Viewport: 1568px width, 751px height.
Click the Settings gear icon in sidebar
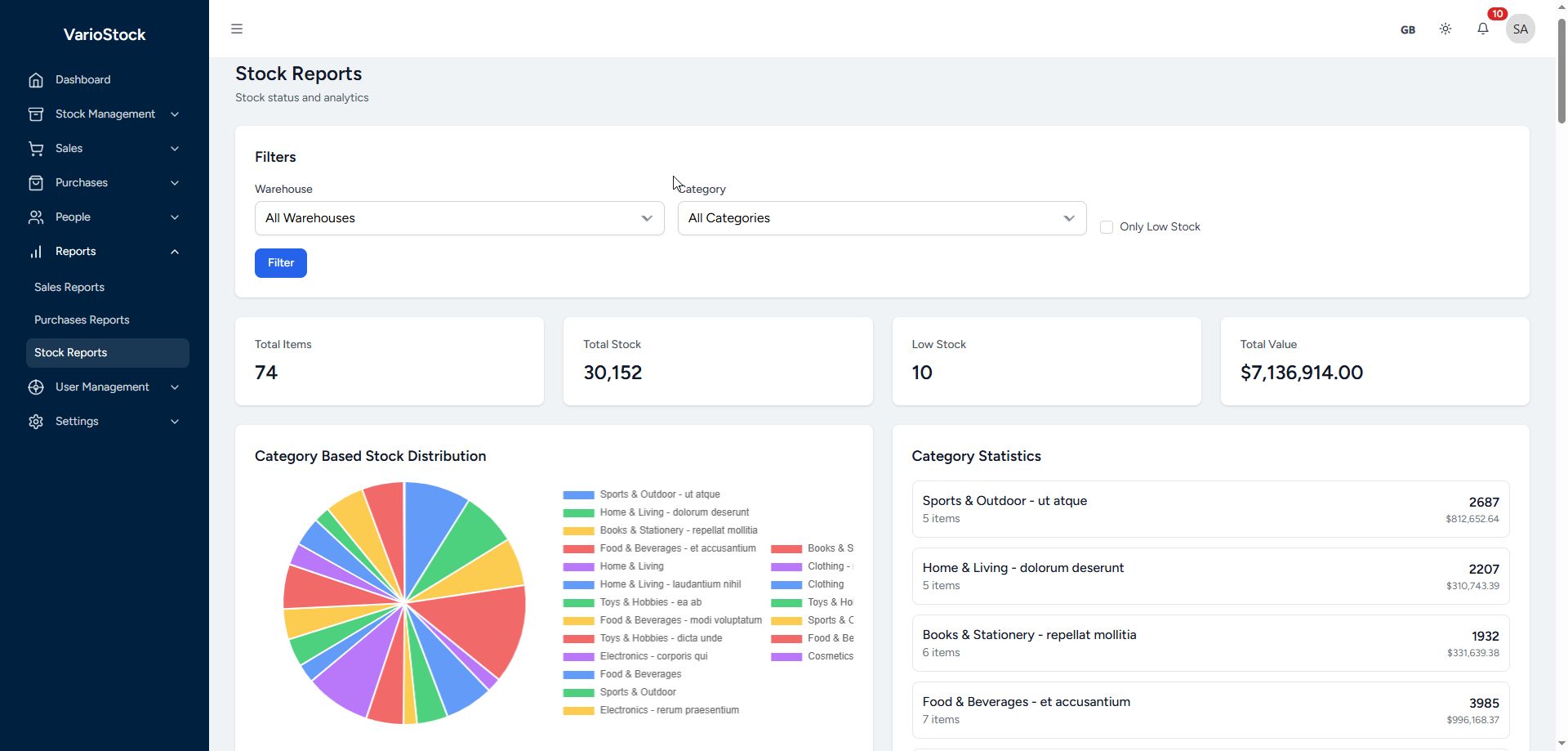36,422
